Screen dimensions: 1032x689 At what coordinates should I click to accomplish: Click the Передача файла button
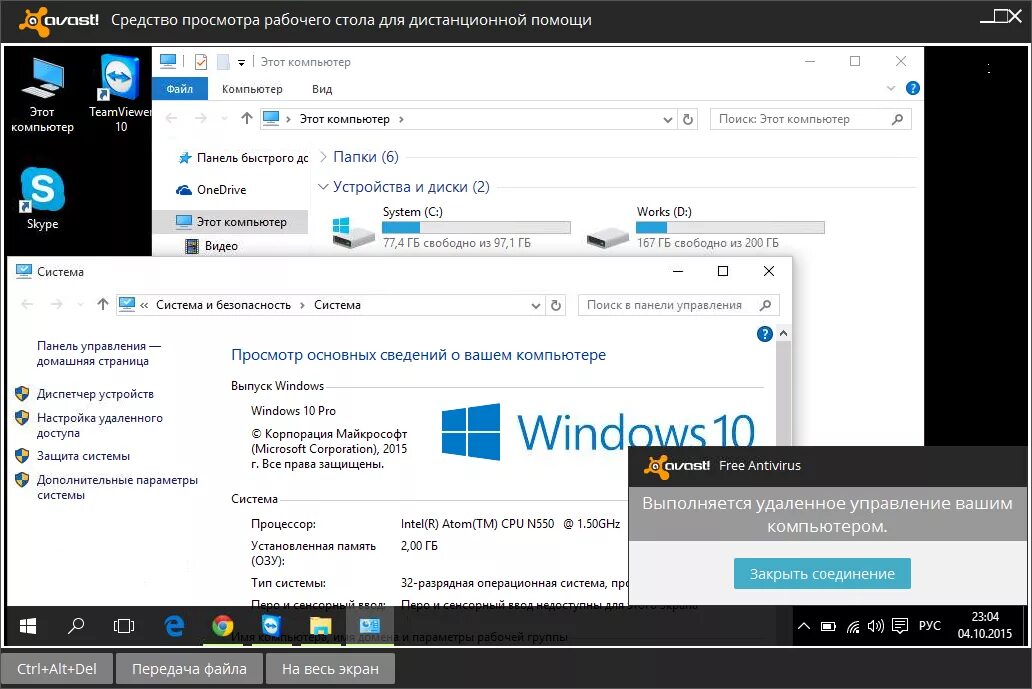click(x=189, y=668)
